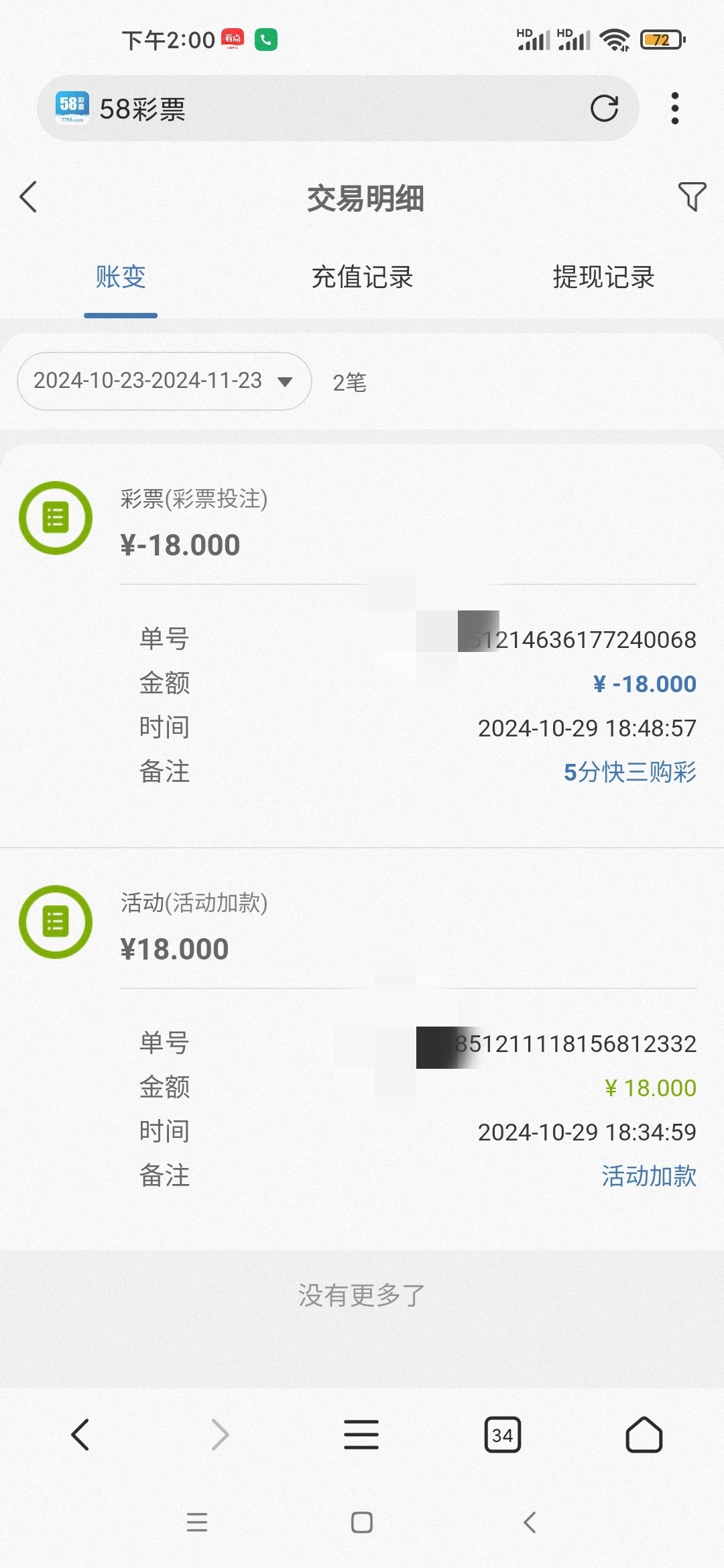Reload the page with refresh icon

click(x=604, y=109)
